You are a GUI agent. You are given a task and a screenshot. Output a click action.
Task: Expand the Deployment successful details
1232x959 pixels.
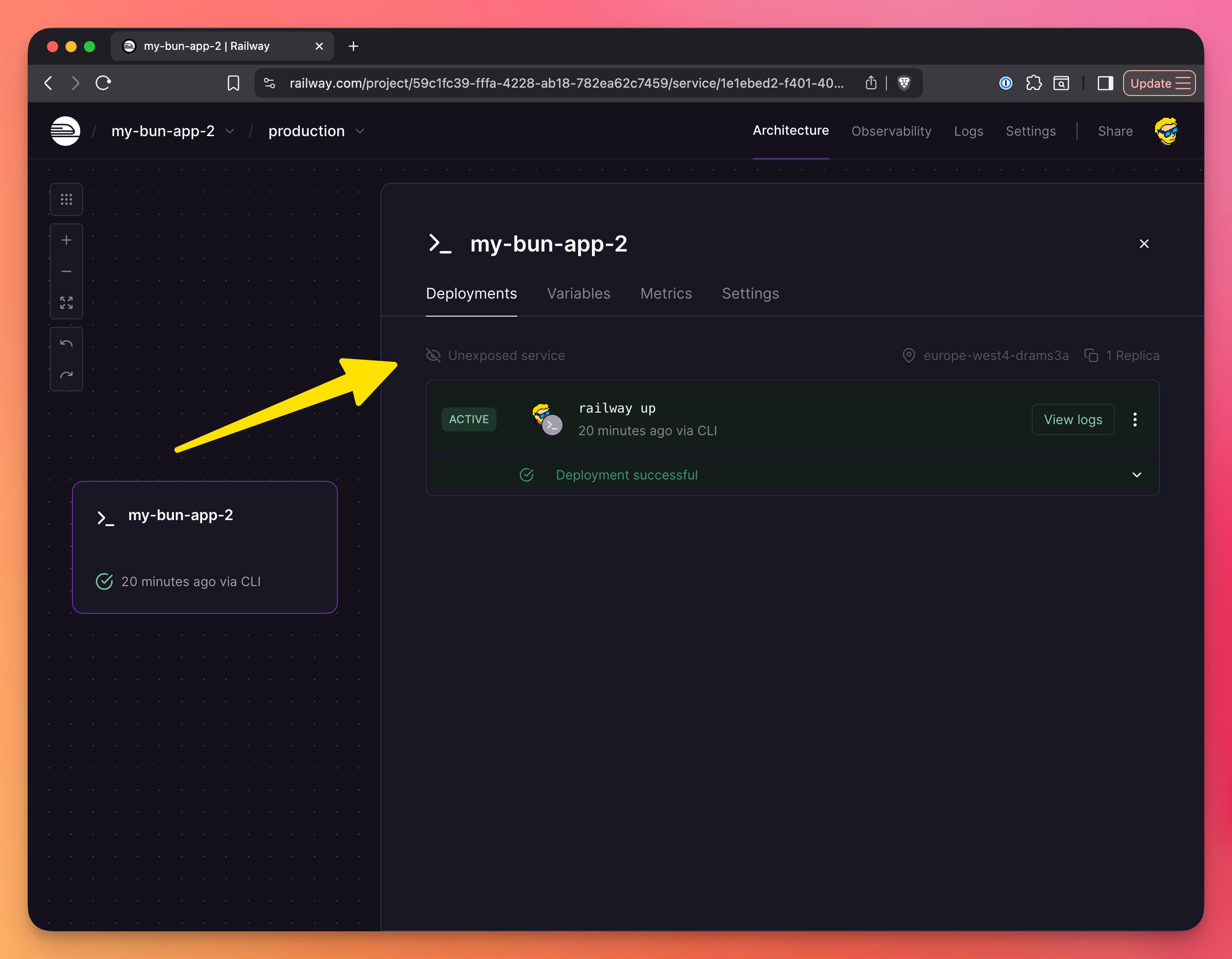[x=1136, y=475]
